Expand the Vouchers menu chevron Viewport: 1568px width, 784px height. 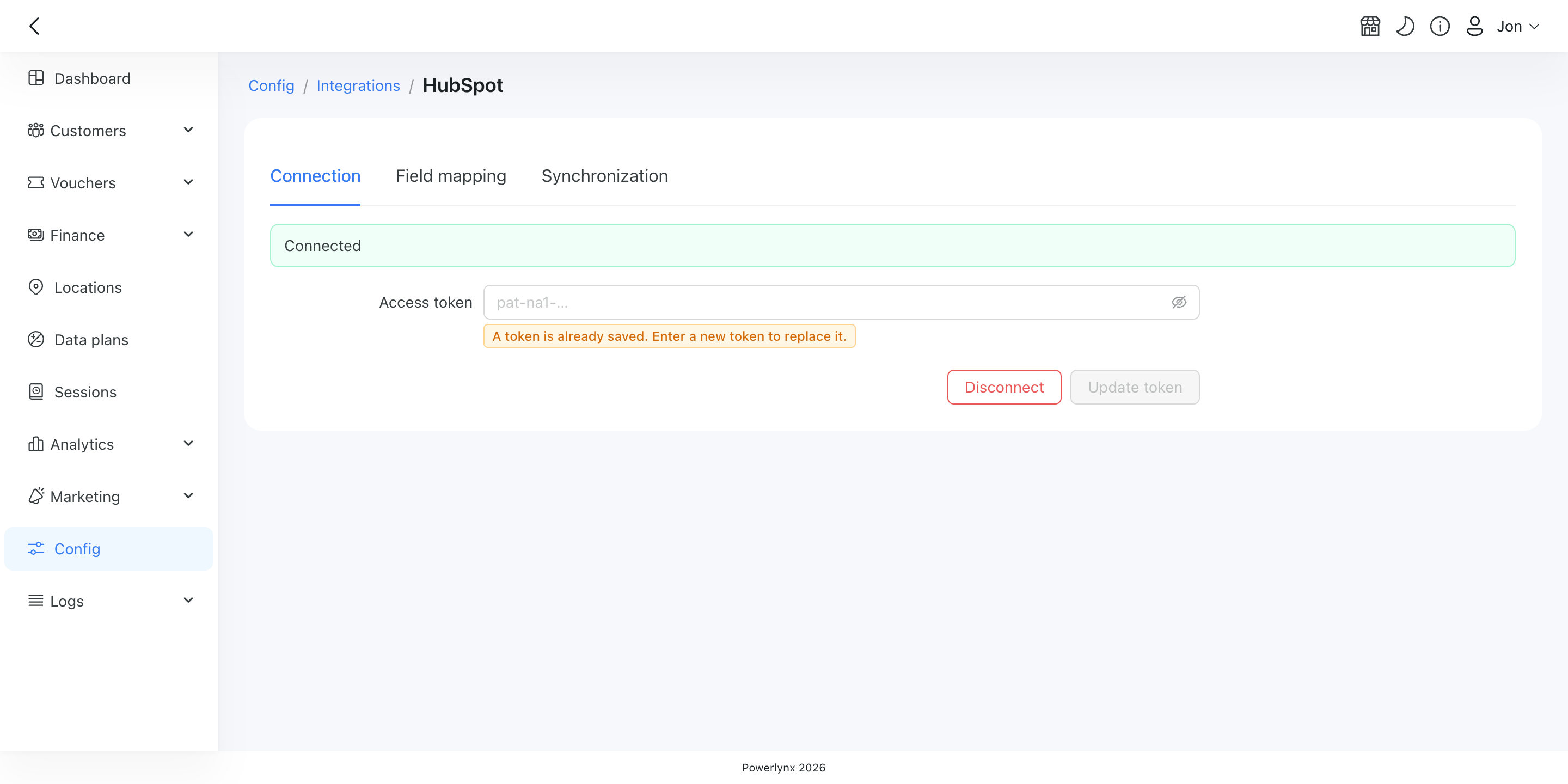tap(188, 182)
